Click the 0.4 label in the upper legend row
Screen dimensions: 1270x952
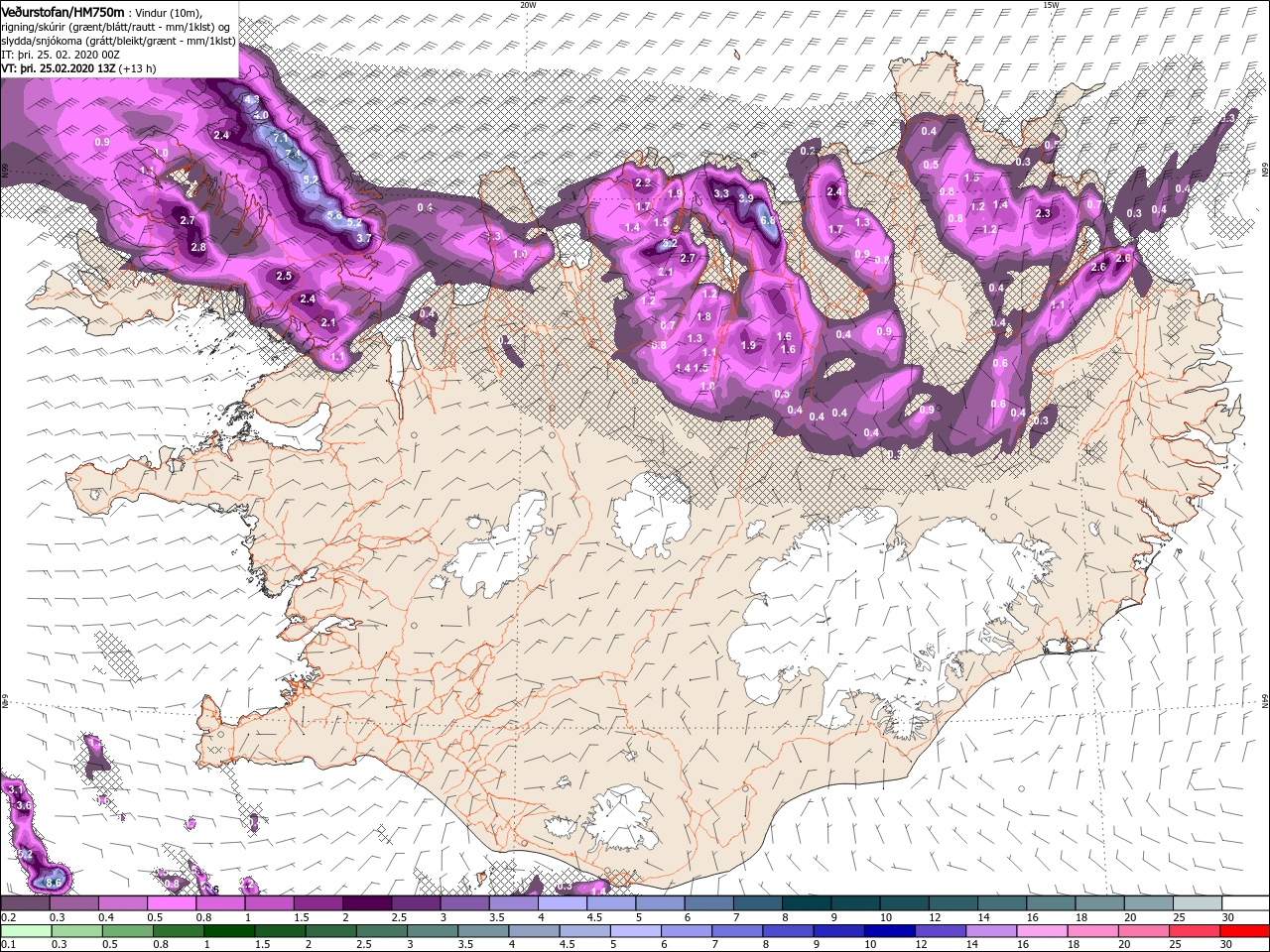click(107, 918)
